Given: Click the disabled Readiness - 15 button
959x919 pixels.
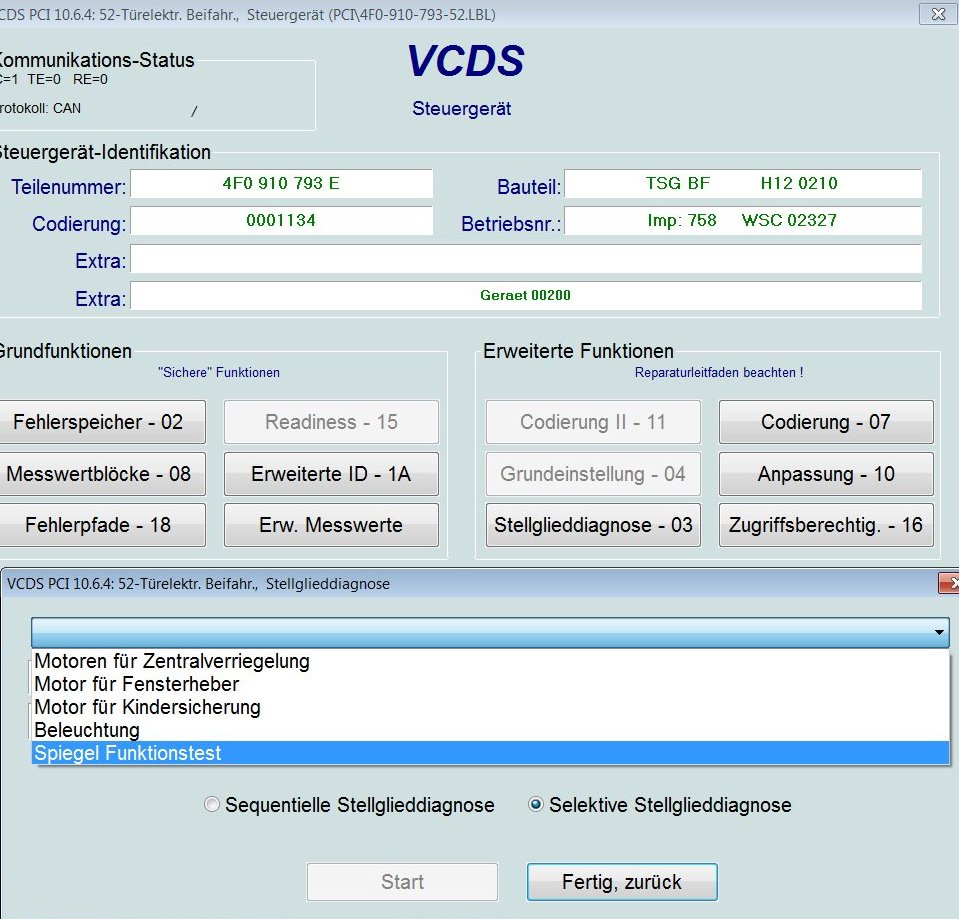Looking at the screenshot, I should pos(331,422).
